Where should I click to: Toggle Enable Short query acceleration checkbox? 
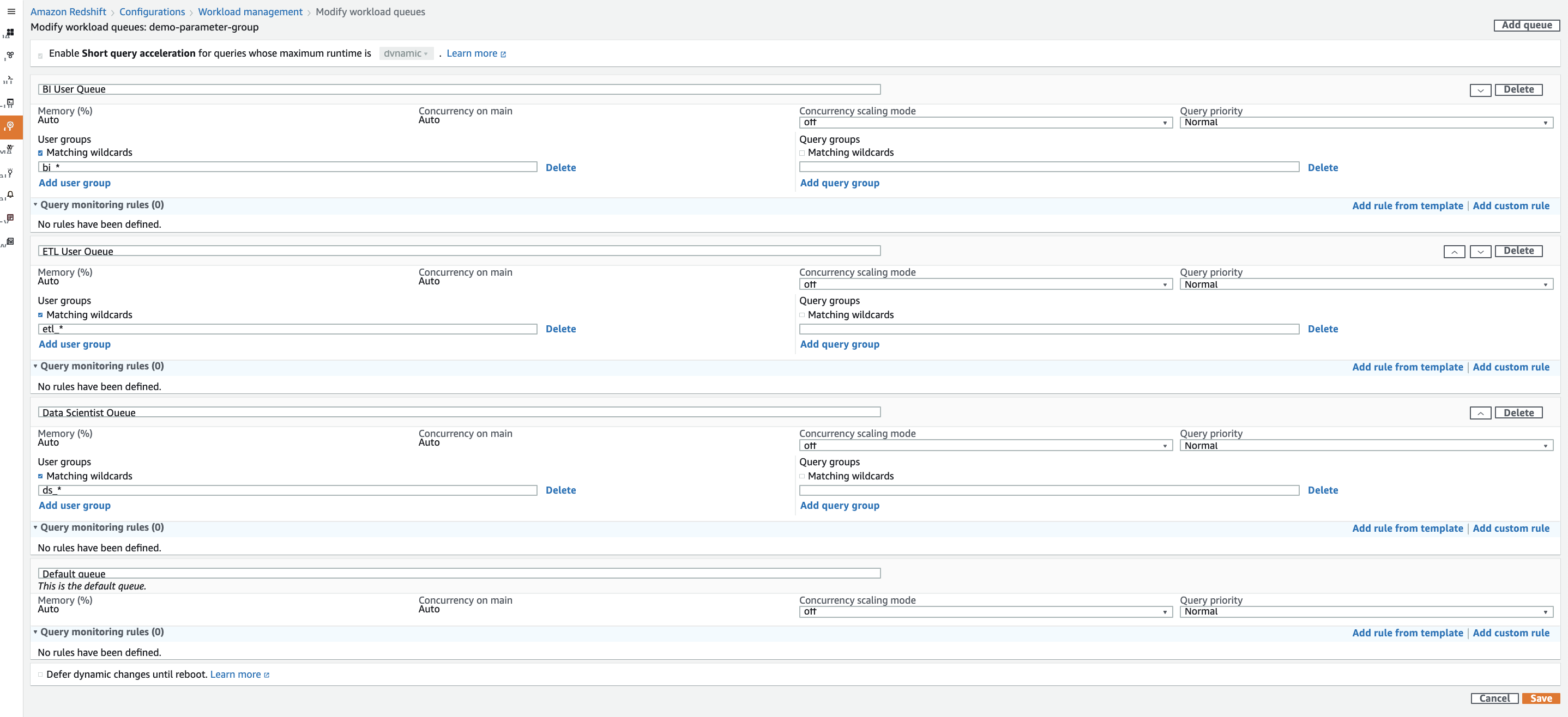coord(41,56)
